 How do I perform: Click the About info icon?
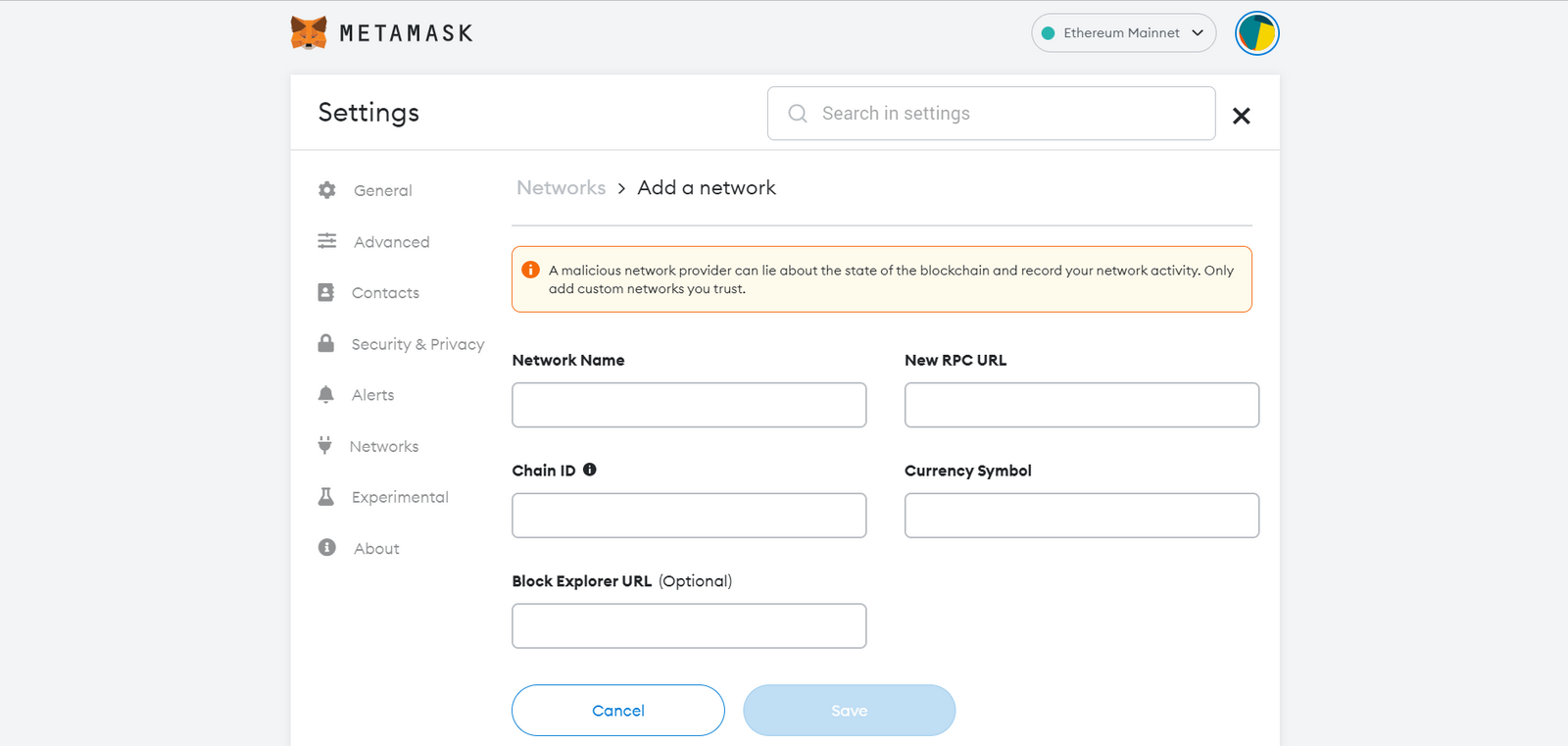[327, 547]
